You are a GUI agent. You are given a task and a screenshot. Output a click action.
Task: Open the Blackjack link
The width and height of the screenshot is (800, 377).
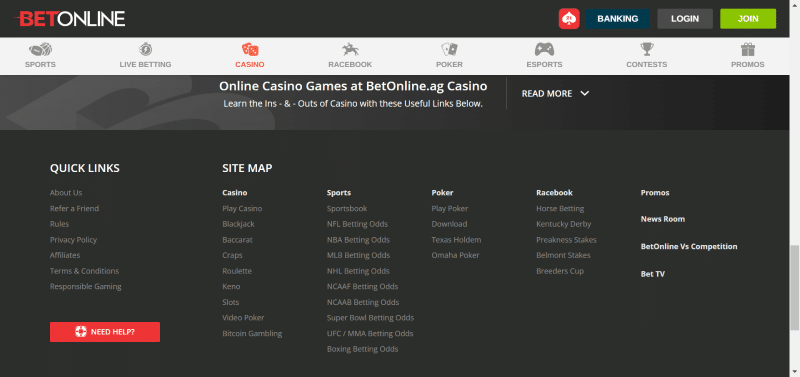pyautogui.click(x=238, y=224)
